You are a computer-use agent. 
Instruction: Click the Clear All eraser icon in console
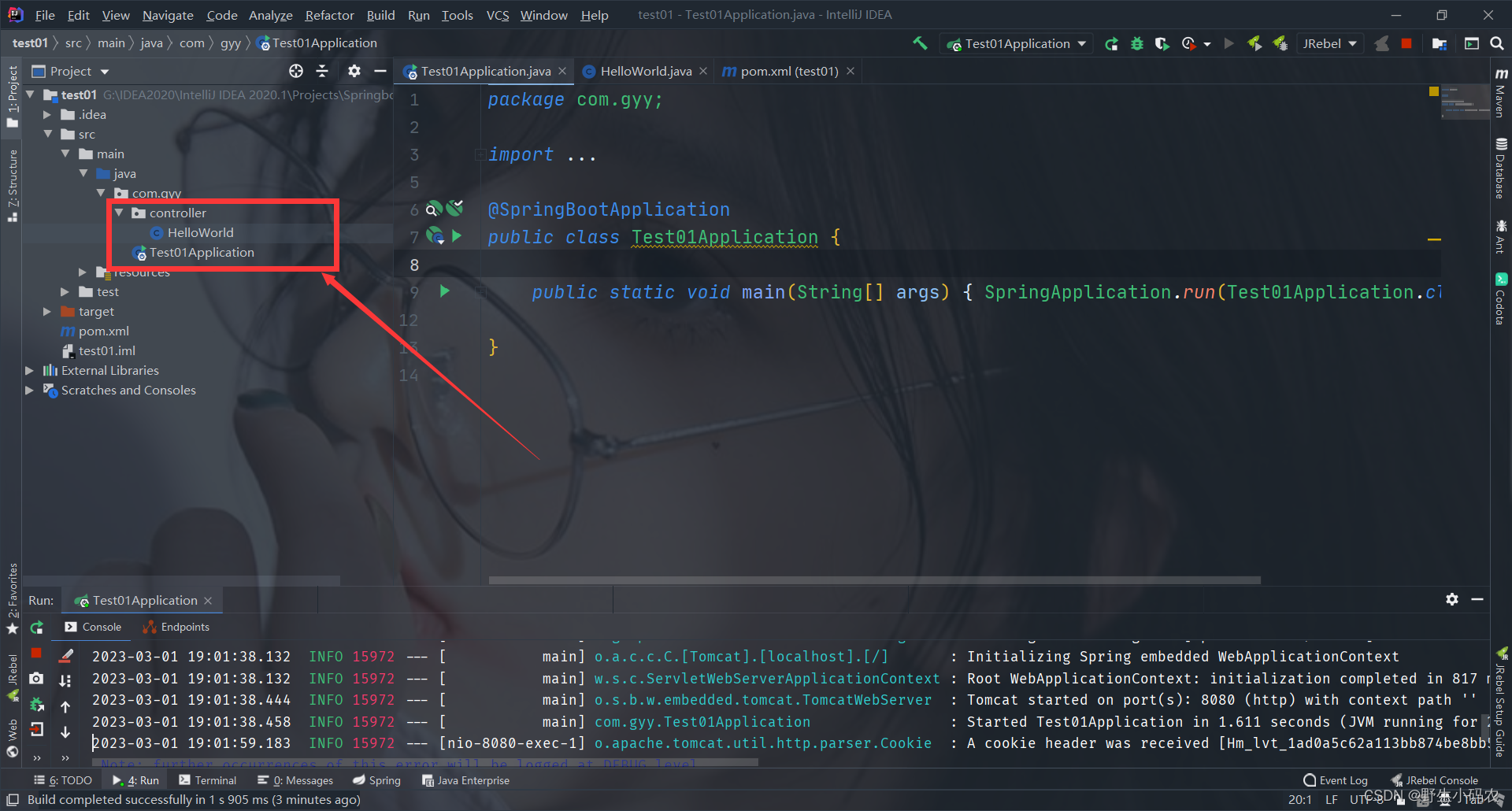click(x=66, y=655)
